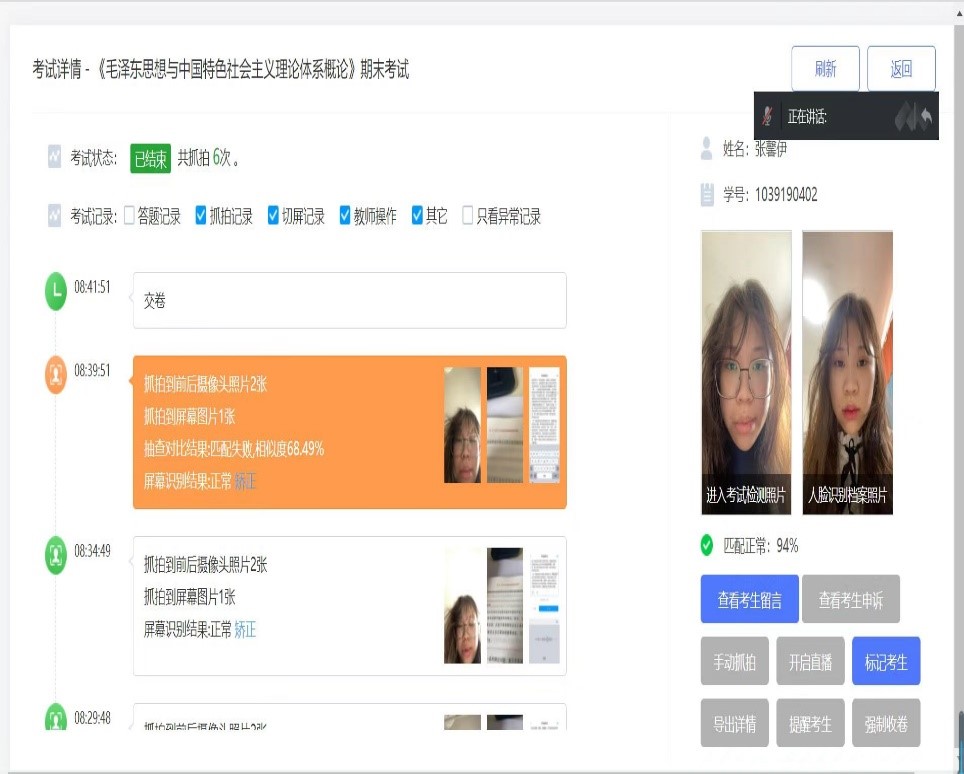
Task: Open 查看考生留言
Action: coord(749,600)
